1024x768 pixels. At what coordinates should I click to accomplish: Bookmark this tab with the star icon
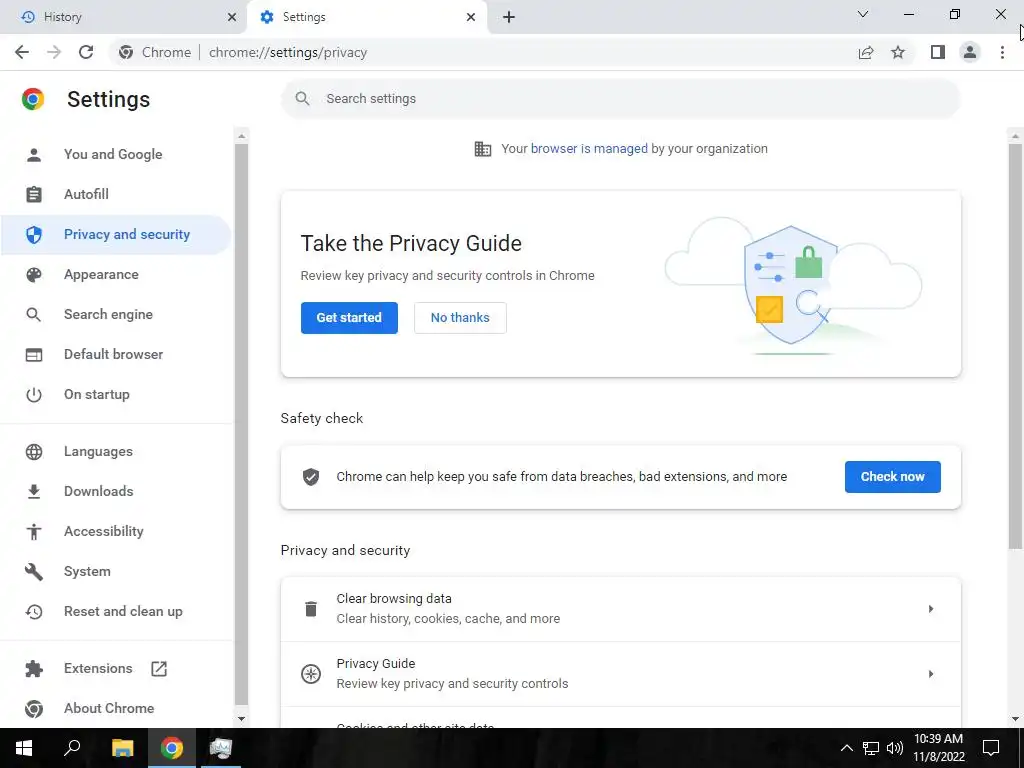point(898,52)
